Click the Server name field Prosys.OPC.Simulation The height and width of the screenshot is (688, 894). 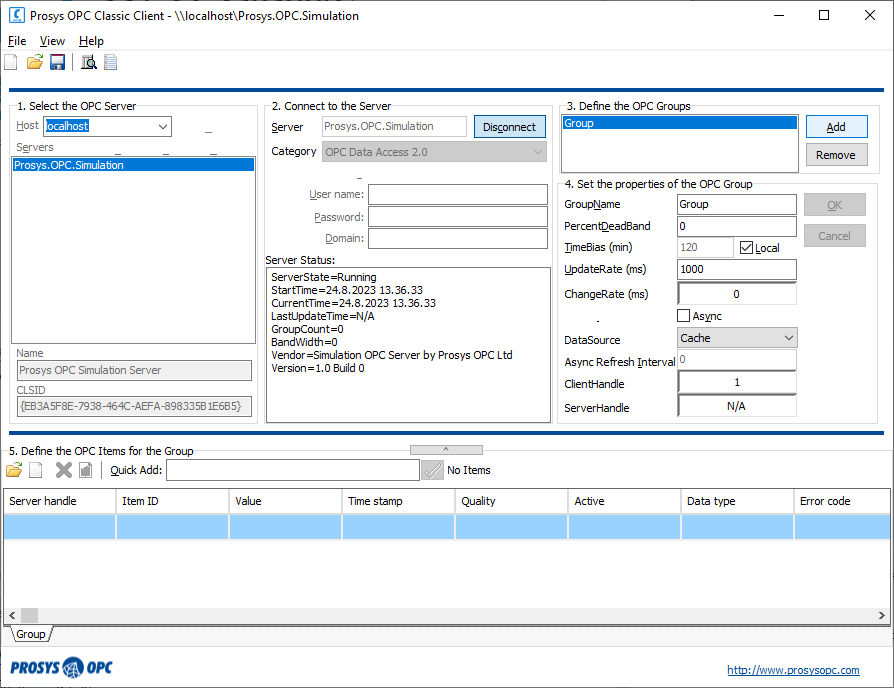pos(394,127)
